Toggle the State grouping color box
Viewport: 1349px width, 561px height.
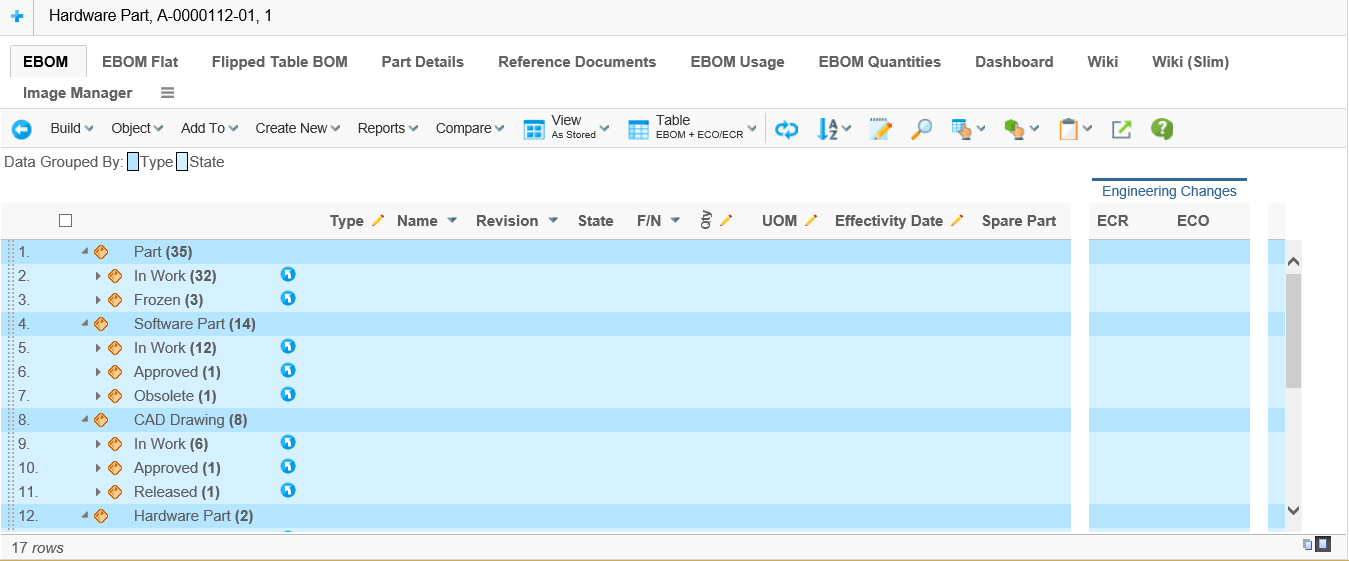click(x=182, y=162)
